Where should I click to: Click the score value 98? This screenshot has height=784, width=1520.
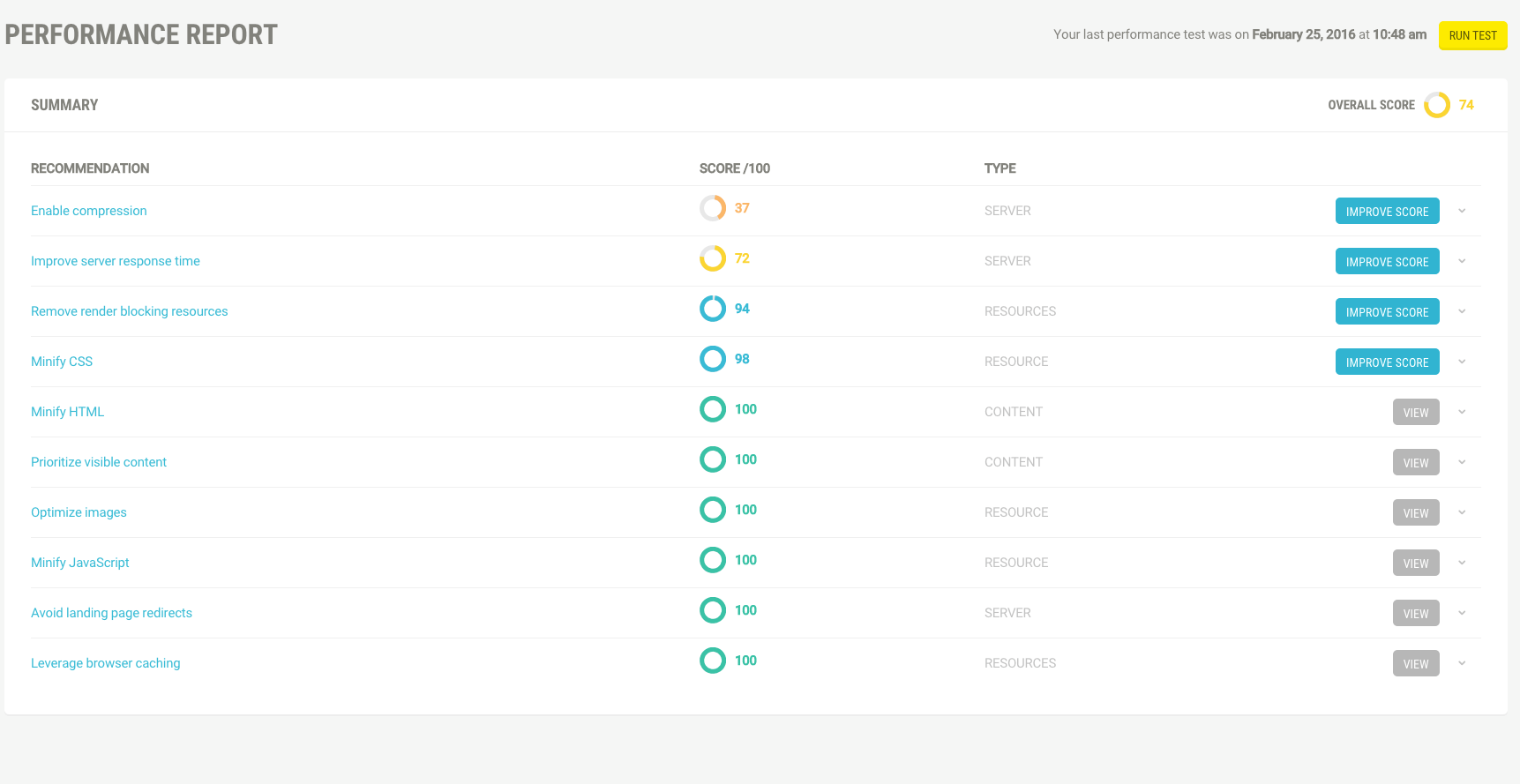[x=742, y=359]
